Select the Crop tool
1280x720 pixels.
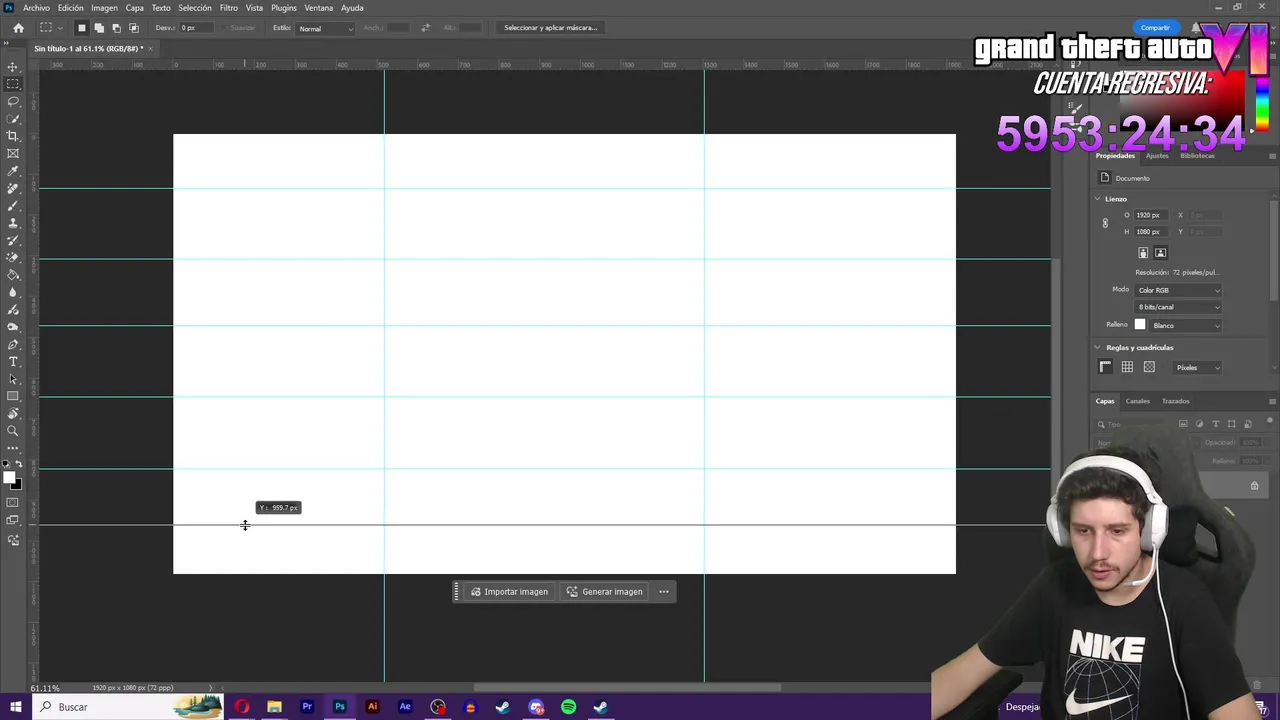[x=13, y=136]
